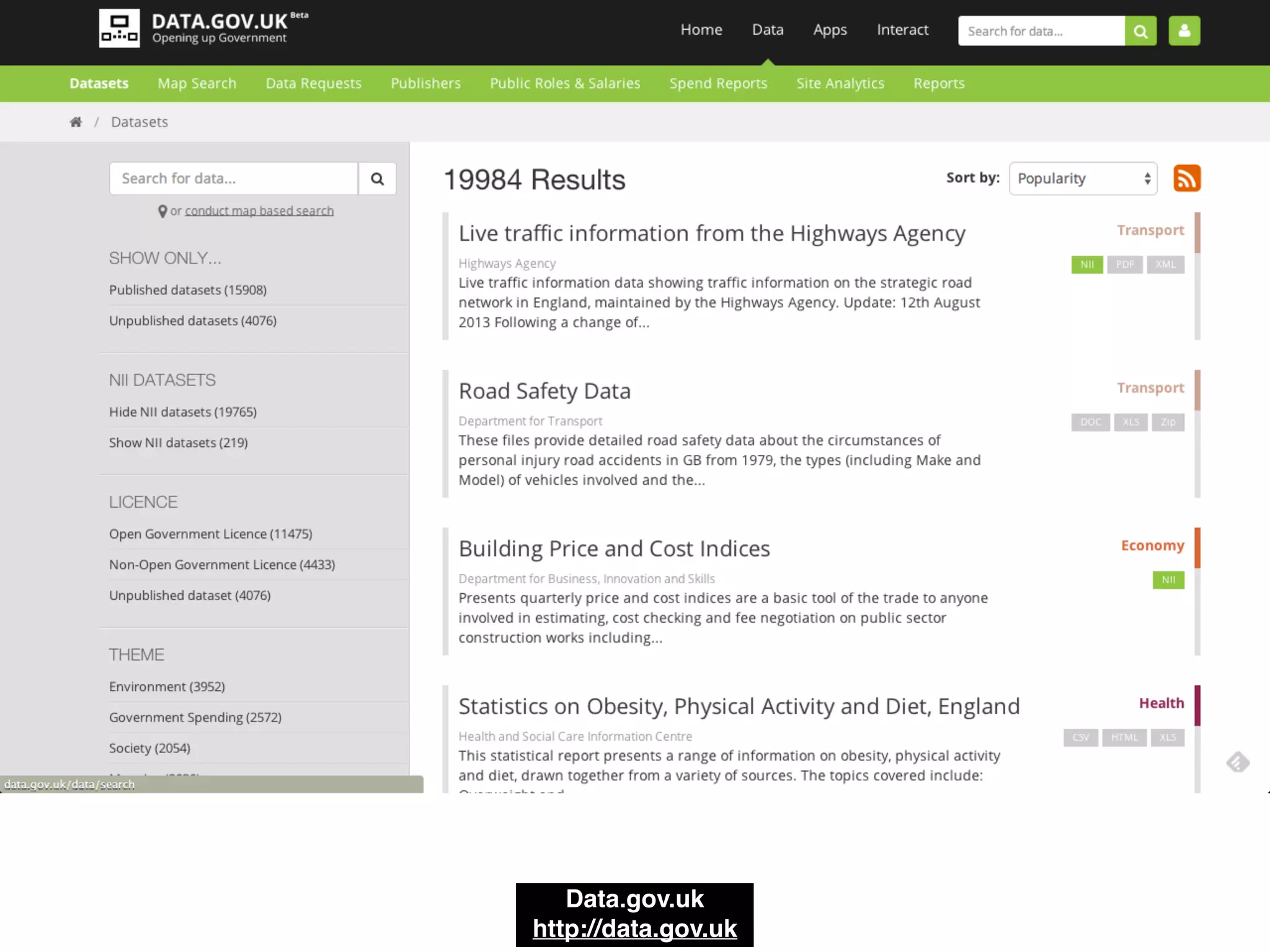Open Public Roles & Salaries tab
The image size is (1270, 952).
(565, 84)
